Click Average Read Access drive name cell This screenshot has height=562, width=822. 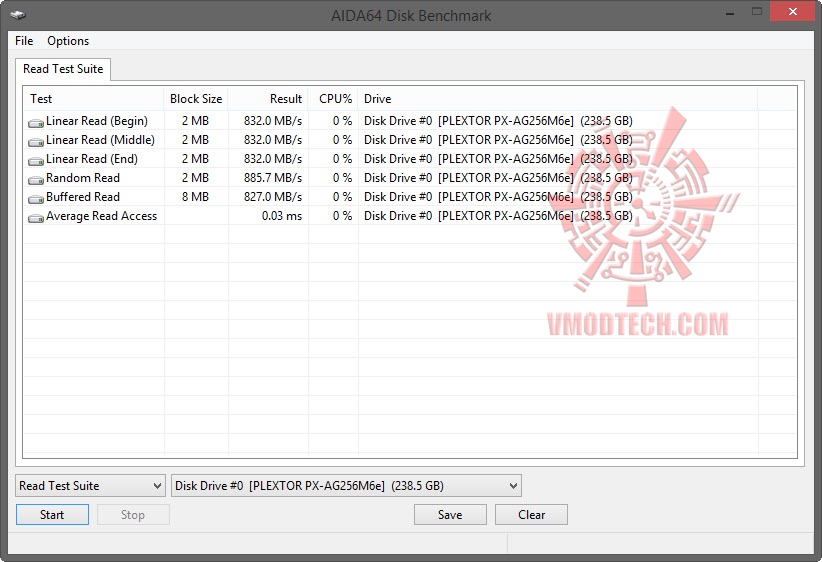(498, 216)
